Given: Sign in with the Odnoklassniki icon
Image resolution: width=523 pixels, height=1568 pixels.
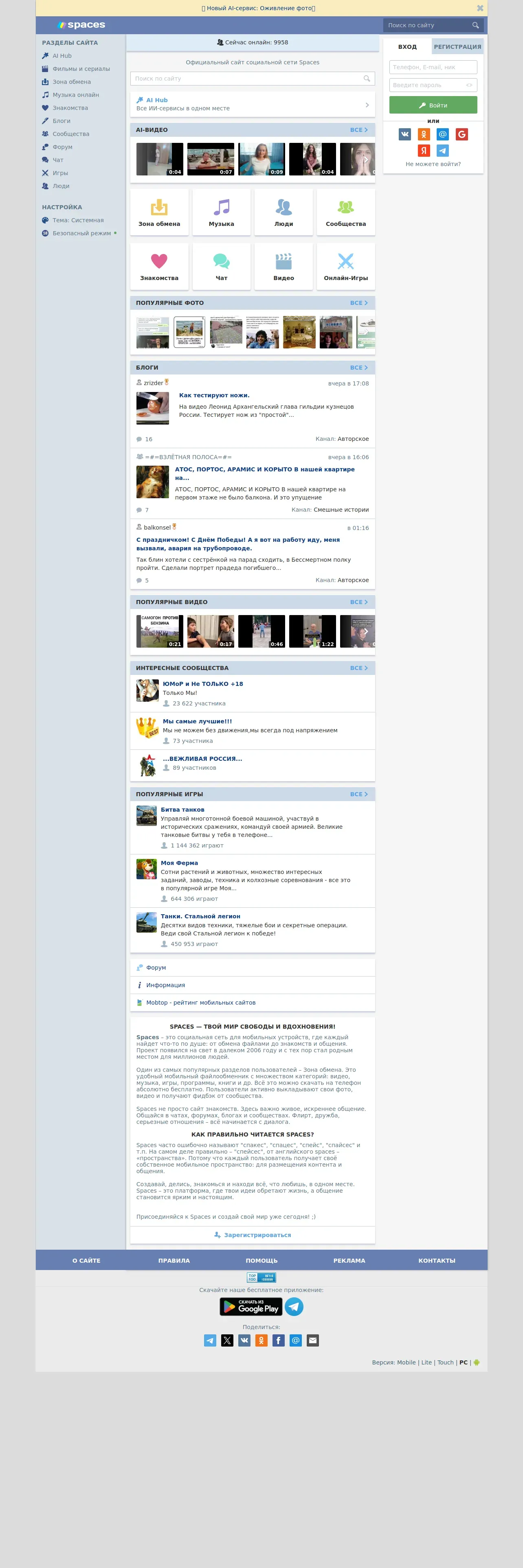Looking at the screenshot, I should pos(424,134).
